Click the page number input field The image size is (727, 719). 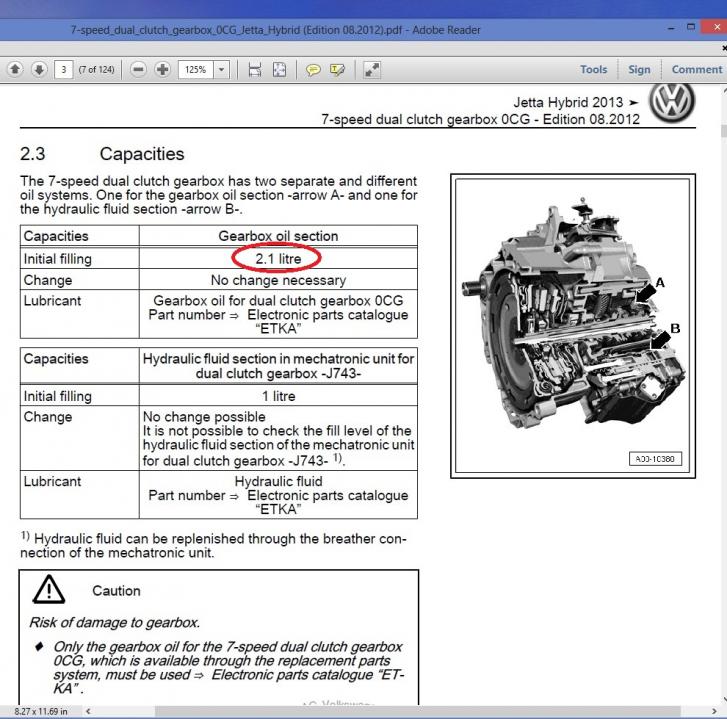(x=64, y=70)
